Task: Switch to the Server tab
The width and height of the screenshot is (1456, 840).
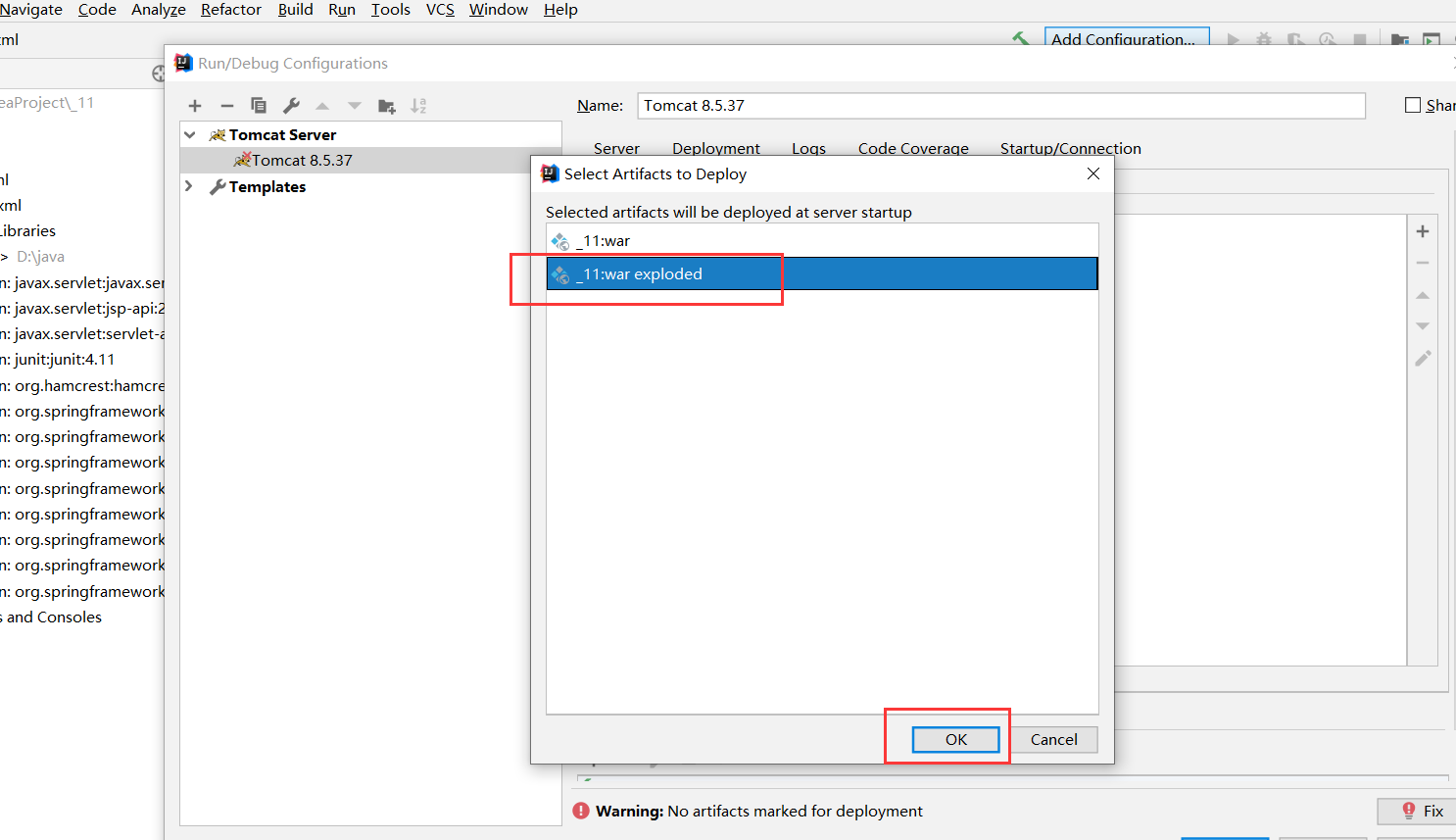Action: tap(616, 148)
